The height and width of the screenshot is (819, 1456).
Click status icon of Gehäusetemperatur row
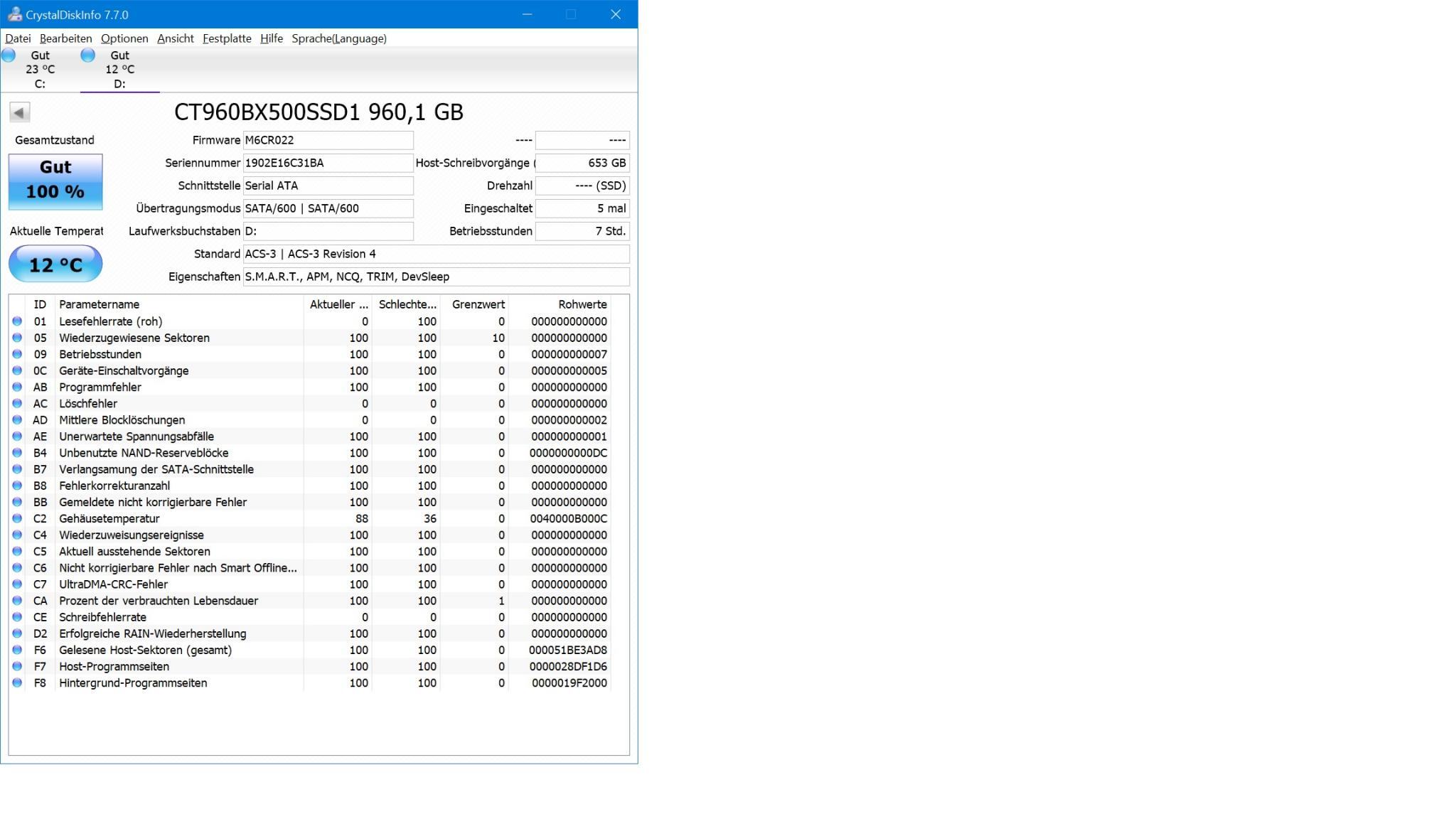click(x=17, y=518)
